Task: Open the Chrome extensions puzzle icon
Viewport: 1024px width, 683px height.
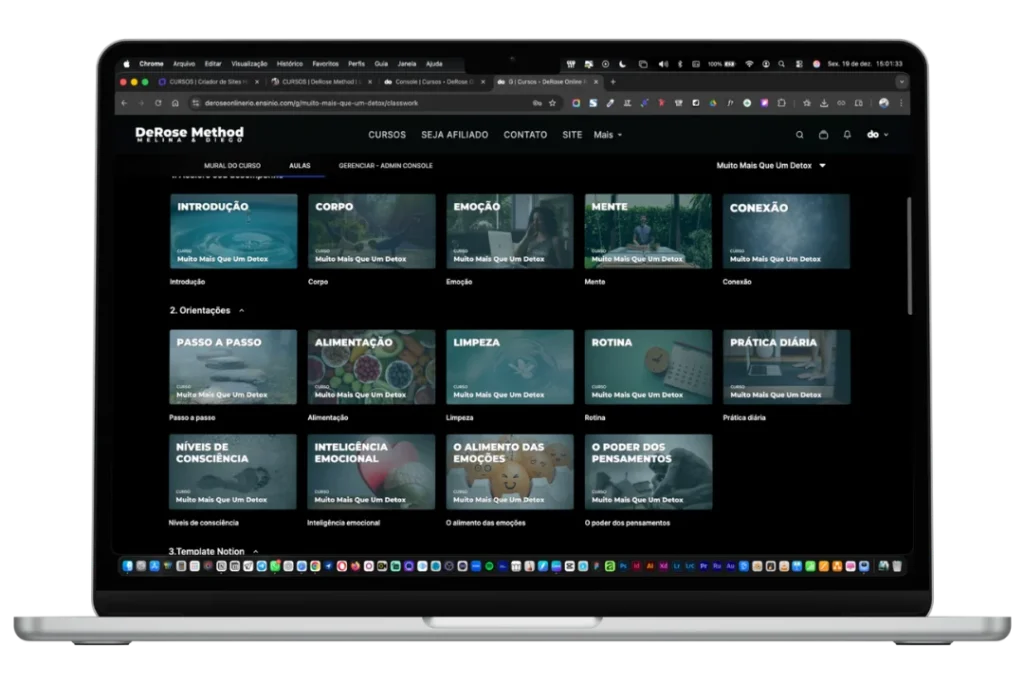Action: click(x=782, y=103)
